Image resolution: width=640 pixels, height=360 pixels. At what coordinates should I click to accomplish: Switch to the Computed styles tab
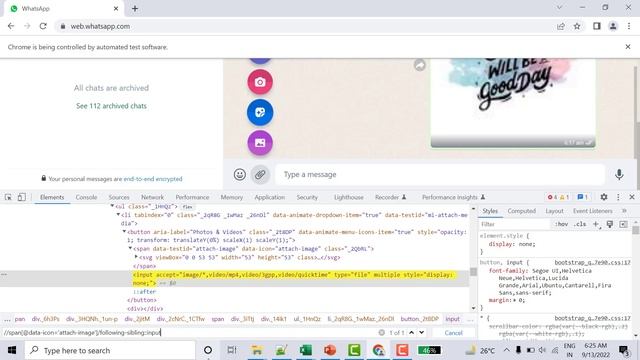point(521,211)
